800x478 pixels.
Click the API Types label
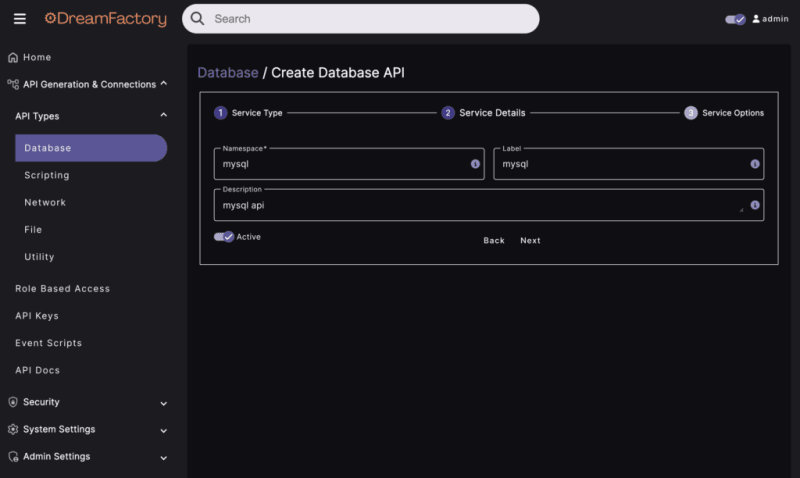tap(37, 116)
